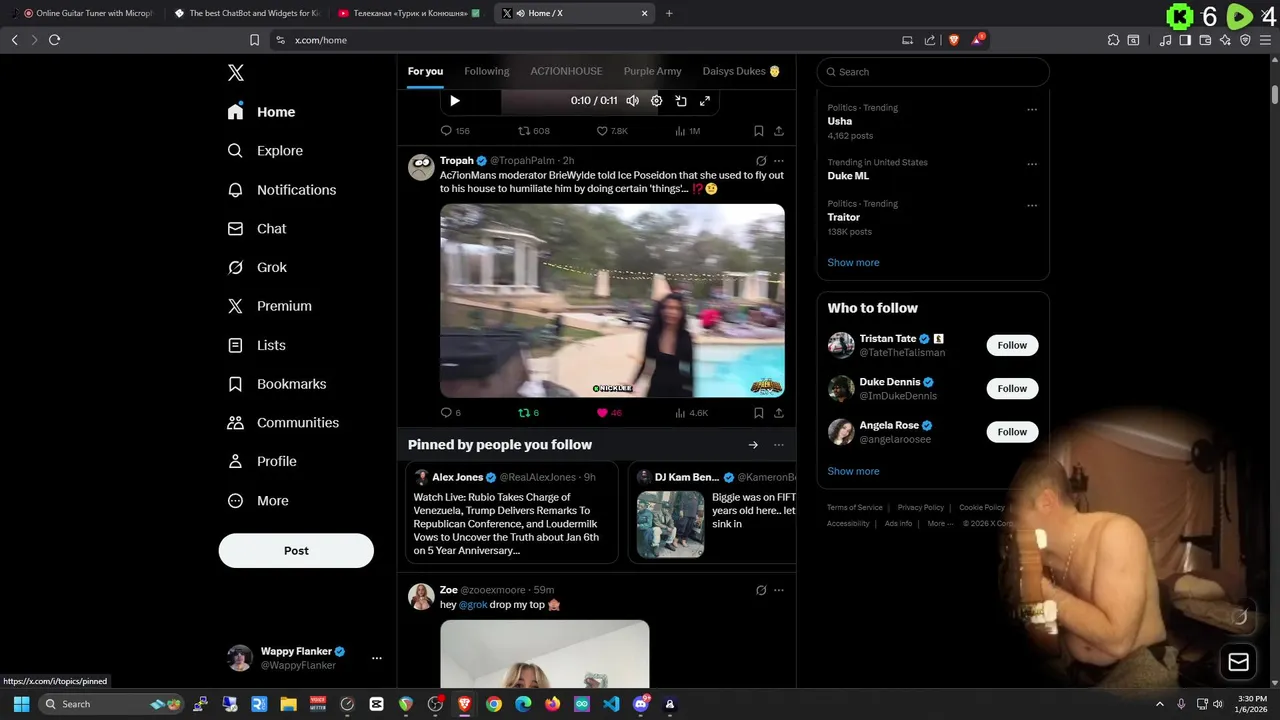Click the @grok mention in Zoe post

pyautogui.click(x=473, y=605)
